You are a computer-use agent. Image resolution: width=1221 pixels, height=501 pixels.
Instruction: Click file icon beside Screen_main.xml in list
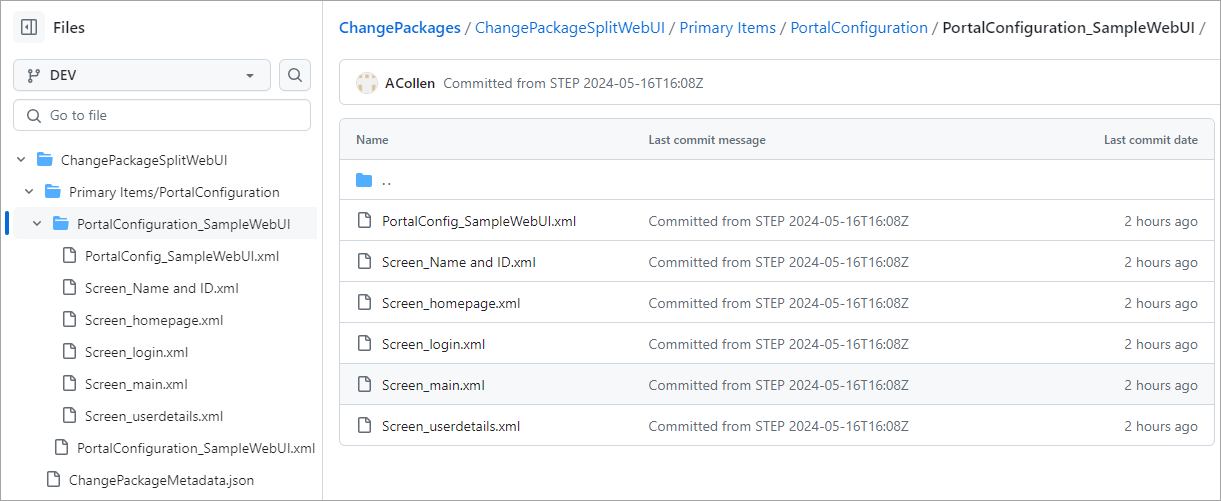coord(365,385)
